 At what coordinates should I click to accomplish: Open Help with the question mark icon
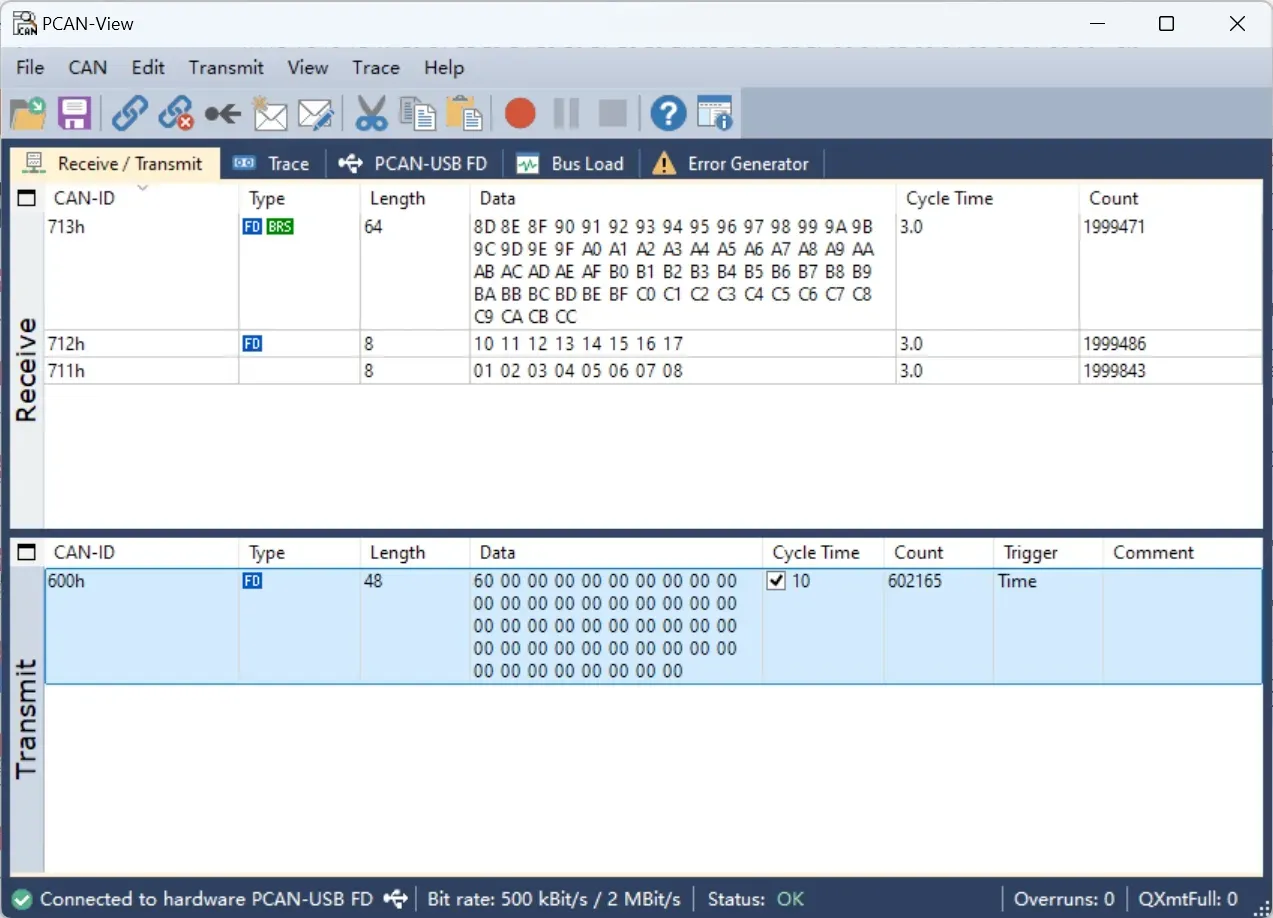[x=668, y=113]
